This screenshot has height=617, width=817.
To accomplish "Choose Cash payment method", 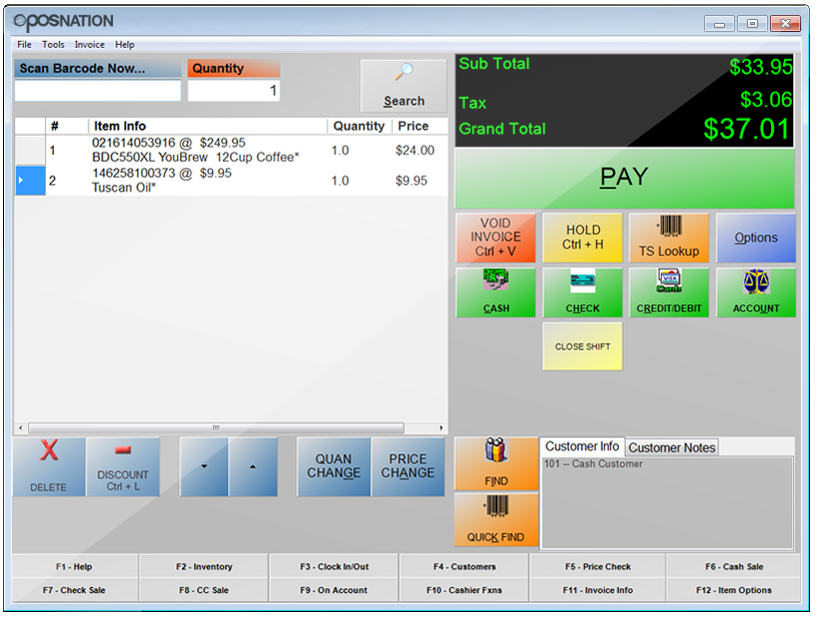I will 496,293.
